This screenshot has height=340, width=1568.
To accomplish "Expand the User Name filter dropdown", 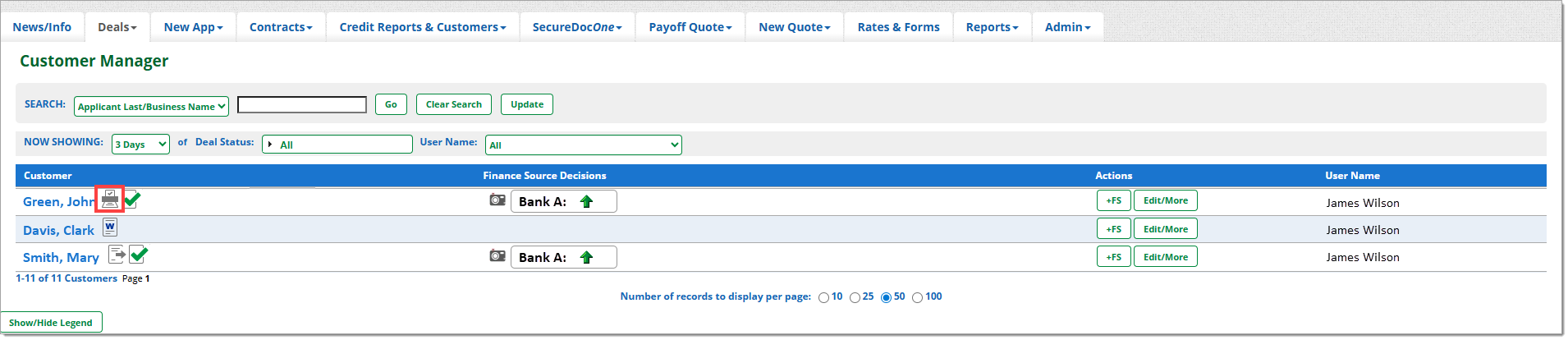I will tap(583, 145).
